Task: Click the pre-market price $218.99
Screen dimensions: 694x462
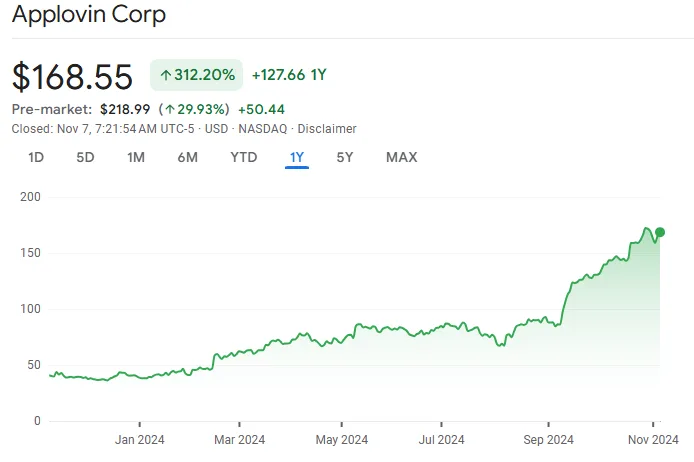Action: click(x=126, y=109)
